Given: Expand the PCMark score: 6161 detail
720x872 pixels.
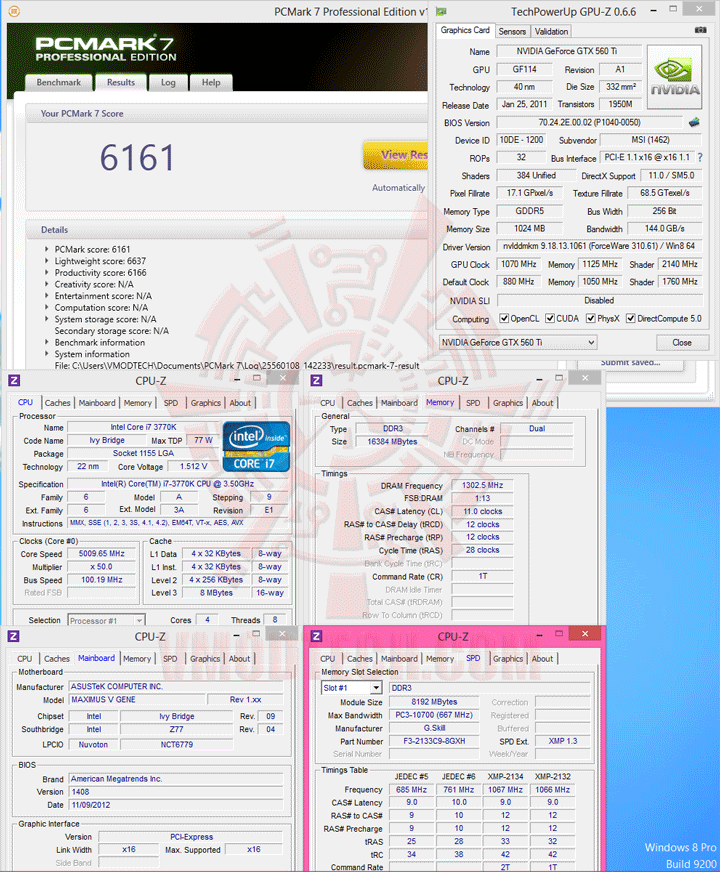Looking at the screenshot, I should 47,249.
